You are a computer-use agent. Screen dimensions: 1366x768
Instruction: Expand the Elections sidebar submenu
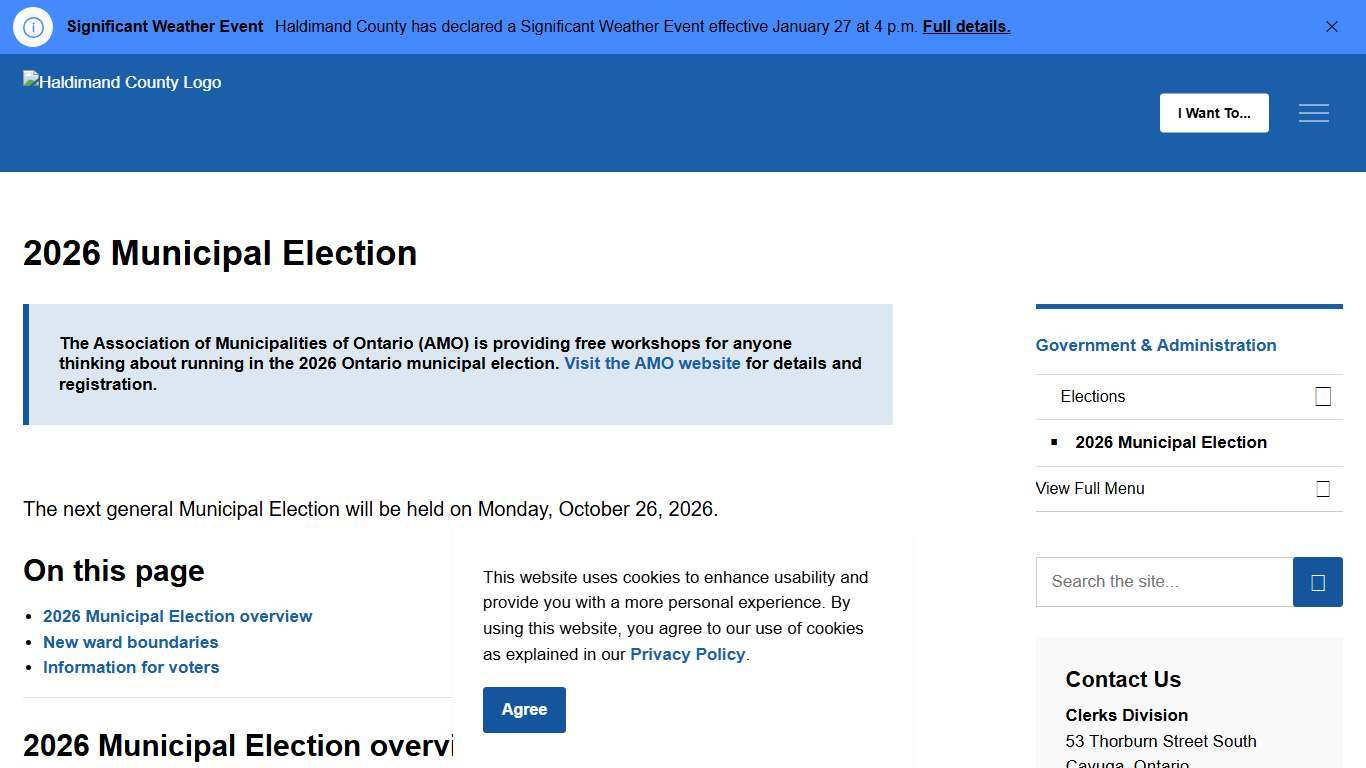pos(1323,397)
